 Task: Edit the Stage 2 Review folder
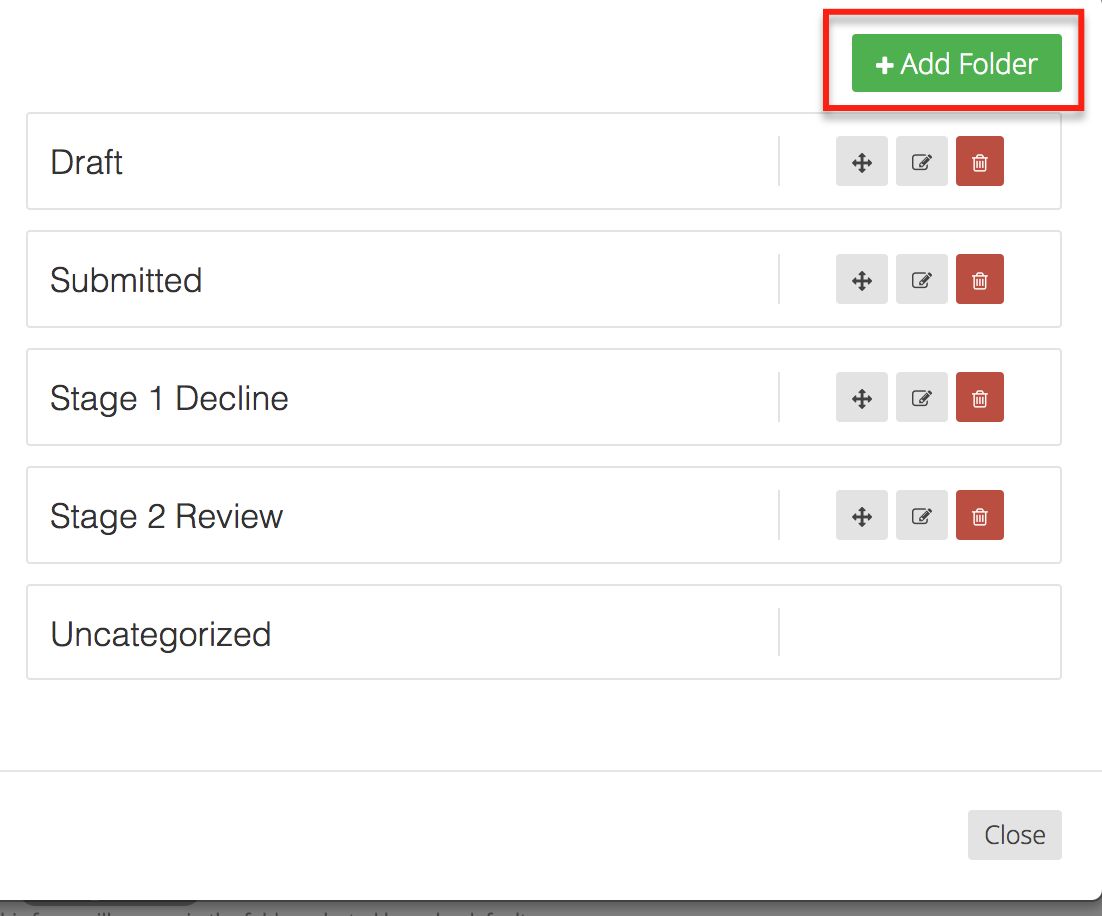(x=921, y=515)
